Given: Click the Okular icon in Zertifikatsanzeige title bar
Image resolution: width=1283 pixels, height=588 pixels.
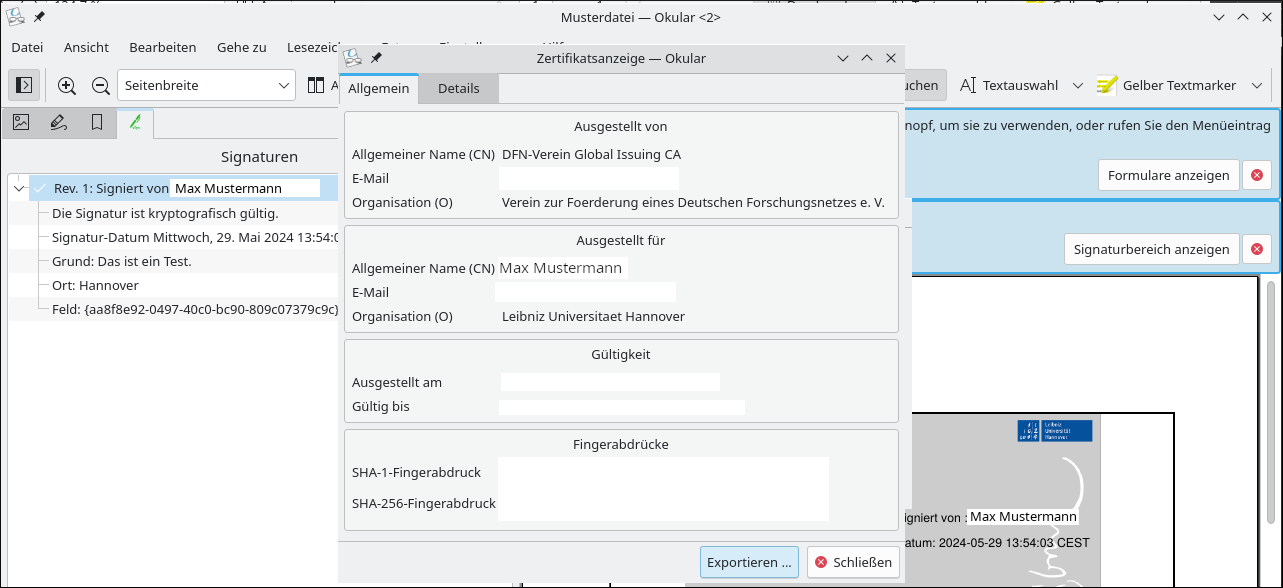Looking at the screenshot, I should 352,58.
